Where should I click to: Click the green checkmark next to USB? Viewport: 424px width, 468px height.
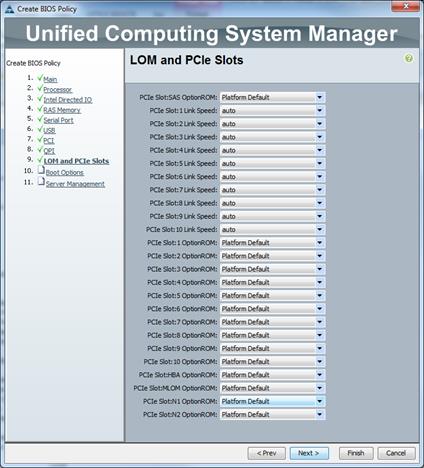pyautogui.click(x=40, y=129)
